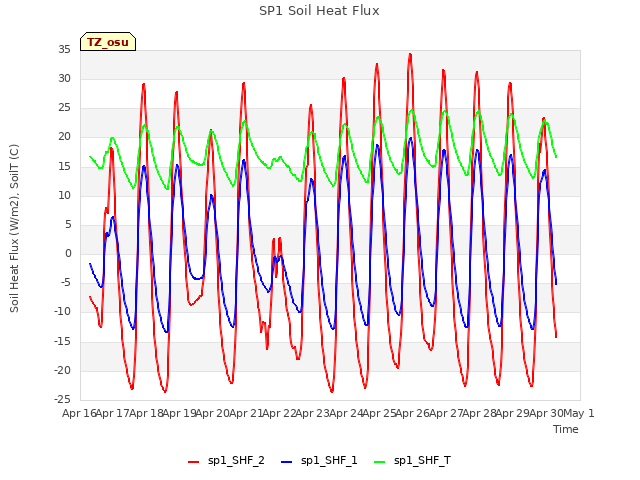The image size is (640, 480).
Task: Click the 20 y-axis tick label
Action: point(64,137)
